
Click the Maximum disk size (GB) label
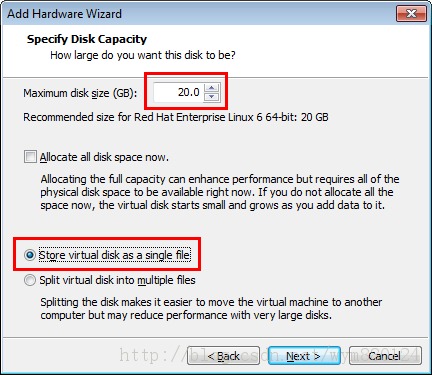point(80,93)
